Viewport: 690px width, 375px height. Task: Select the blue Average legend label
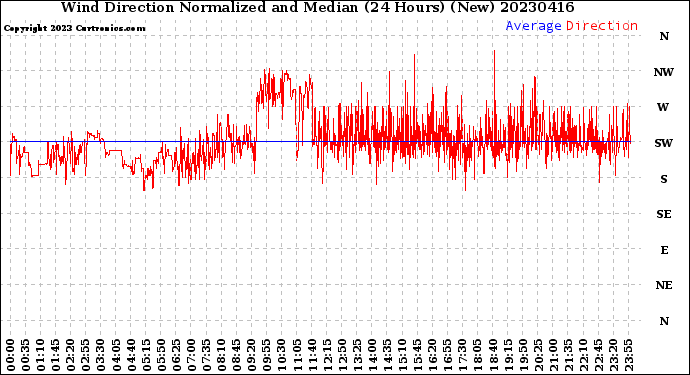pyautogui.click(x=533, y=26)
